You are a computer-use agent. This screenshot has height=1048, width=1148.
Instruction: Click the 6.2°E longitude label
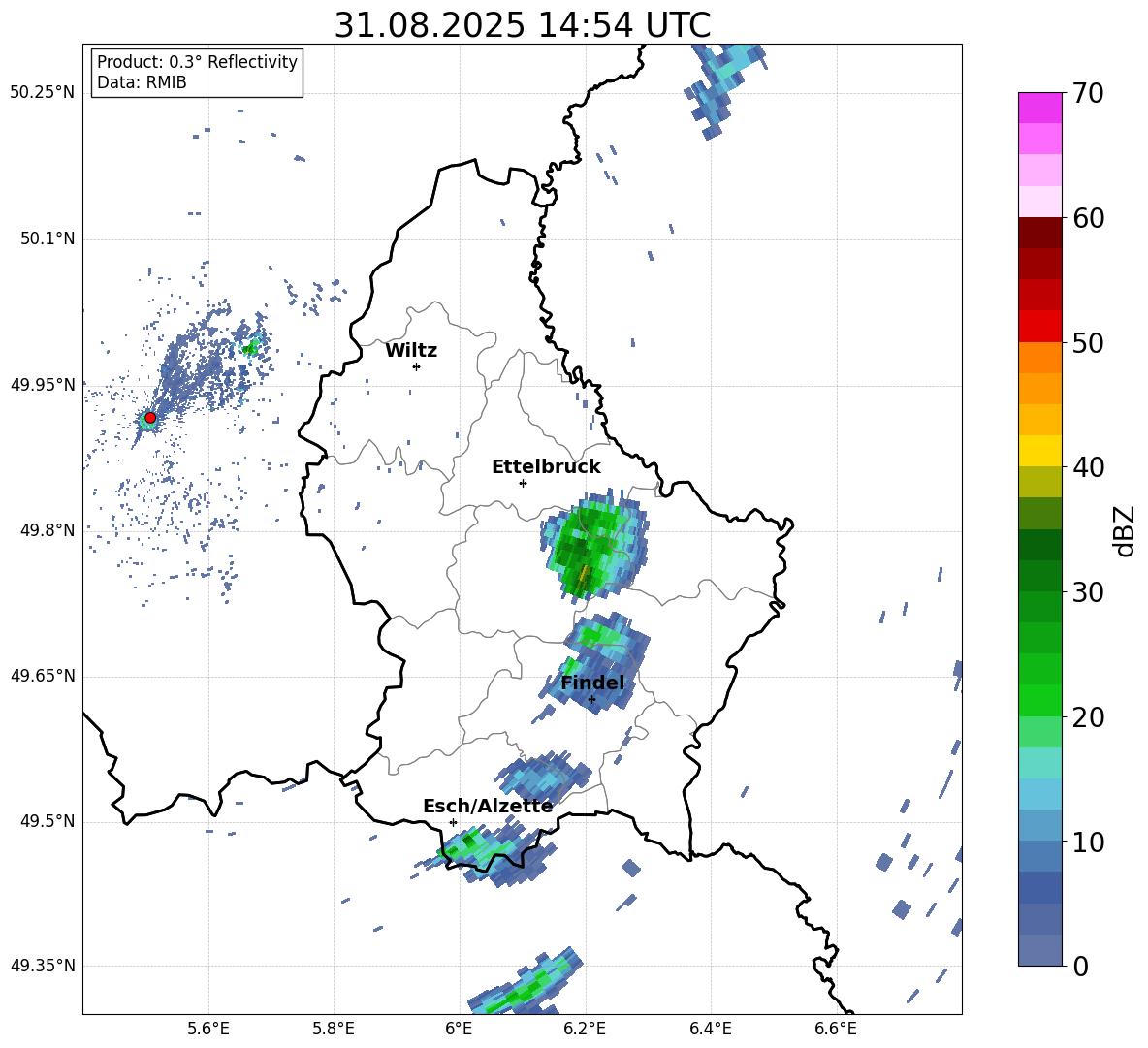point(585,1030)
